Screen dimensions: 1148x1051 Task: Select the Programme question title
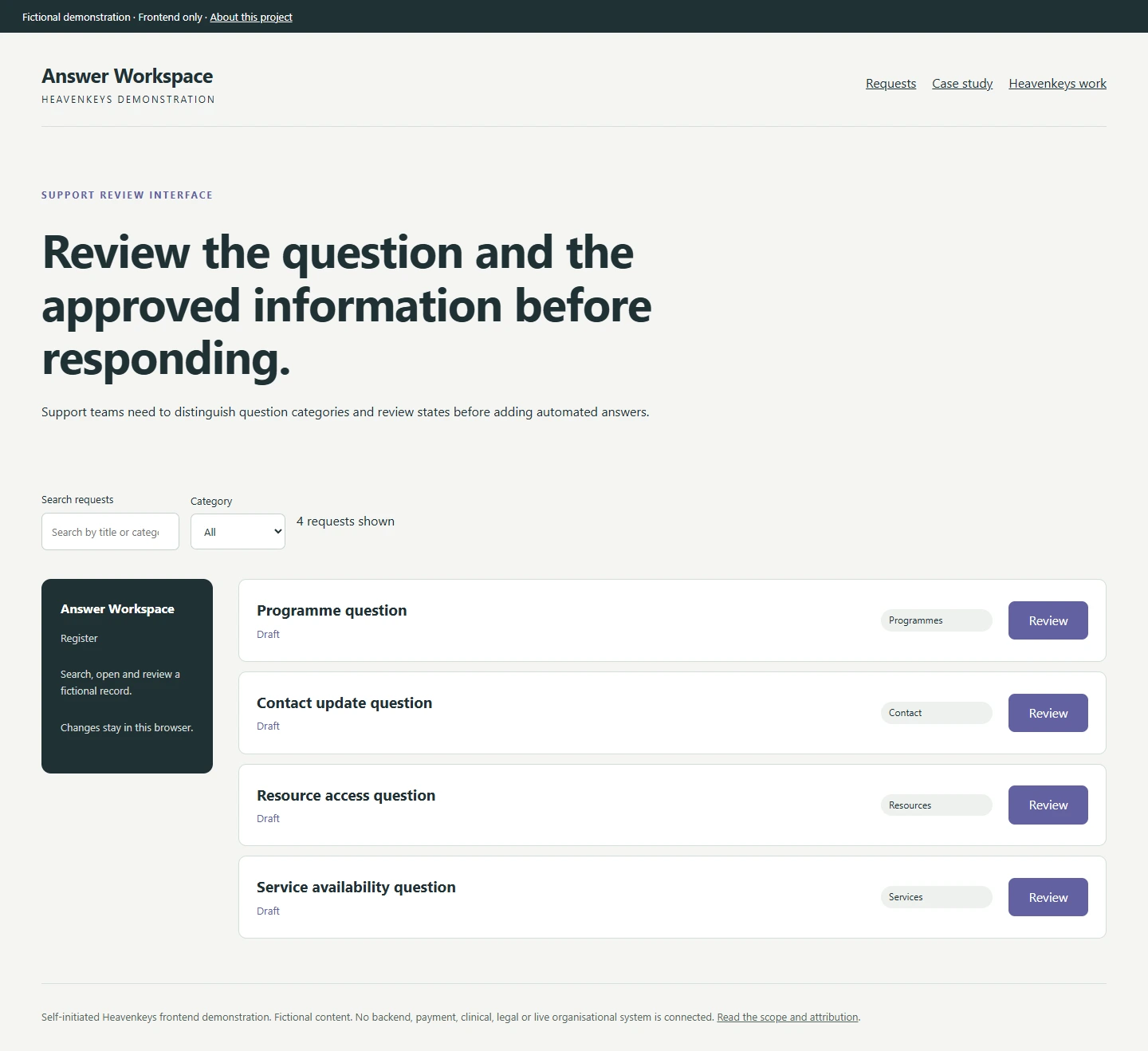pos(332,611)
